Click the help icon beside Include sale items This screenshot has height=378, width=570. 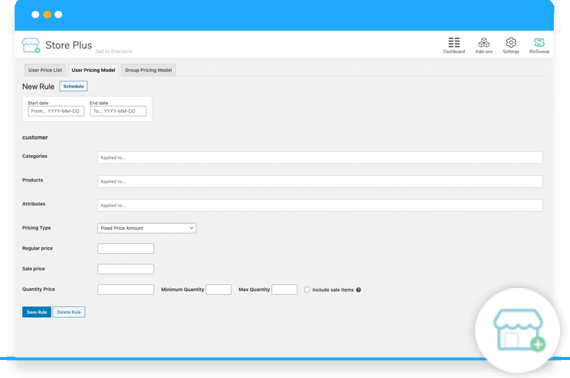point(358,290)
